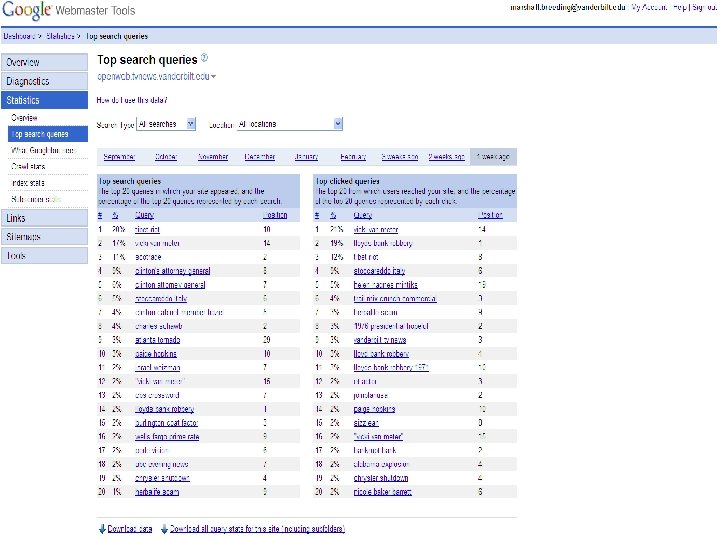The width and height of the screenshot is (720, 540).
Task: Open Overview in main sidebar
Action: pyautogui.click(x=44, y=62)
